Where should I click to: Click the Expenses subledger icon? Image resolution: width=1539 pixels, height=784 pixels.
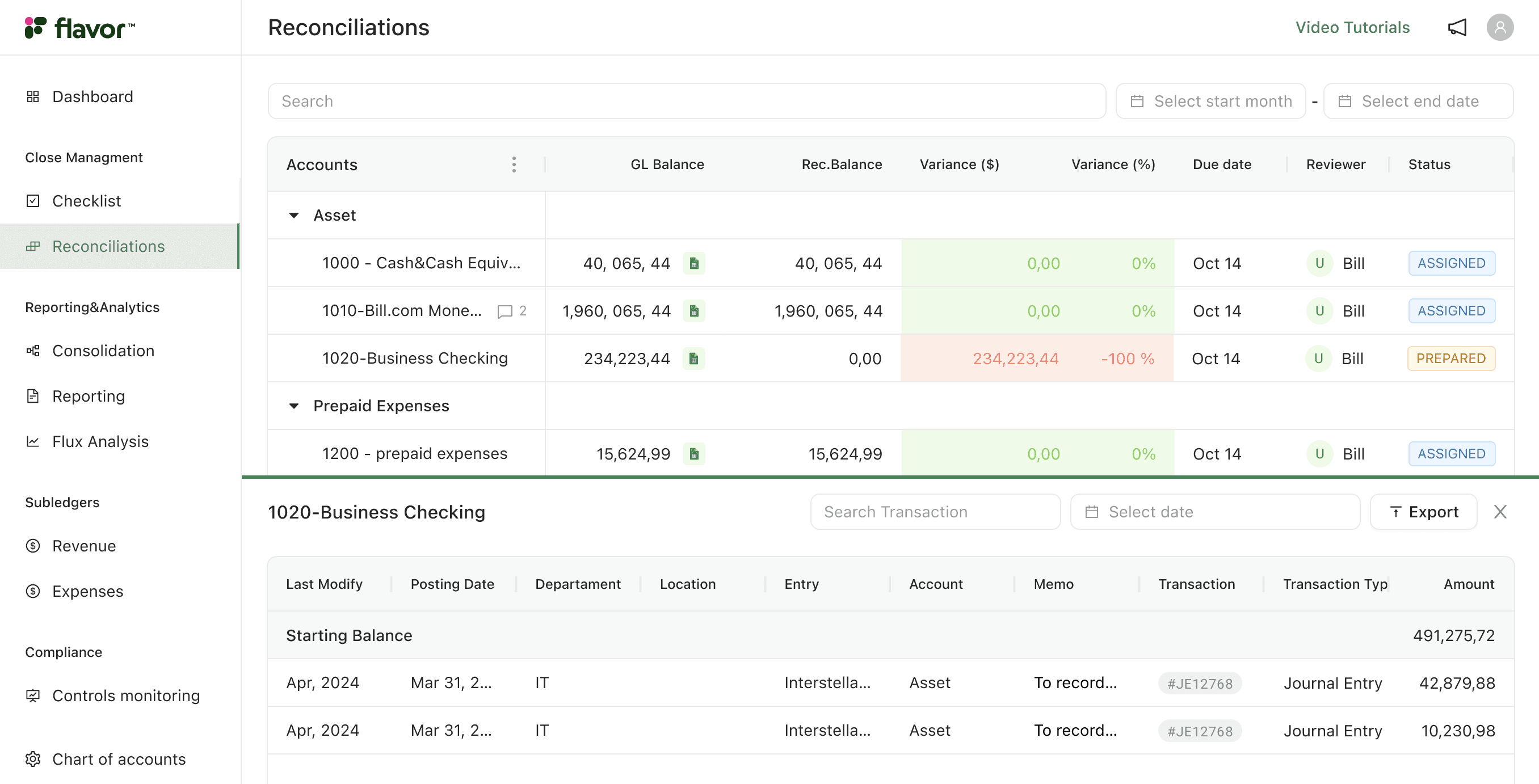33,591
